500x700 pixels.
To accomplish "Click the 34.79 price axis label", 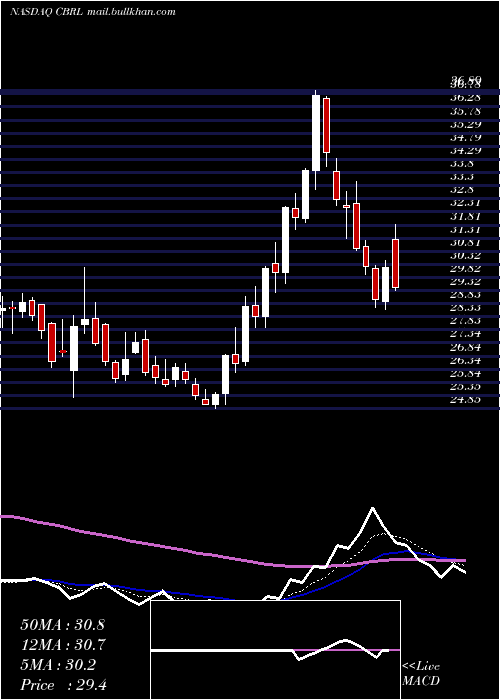I will coord(466,137).
